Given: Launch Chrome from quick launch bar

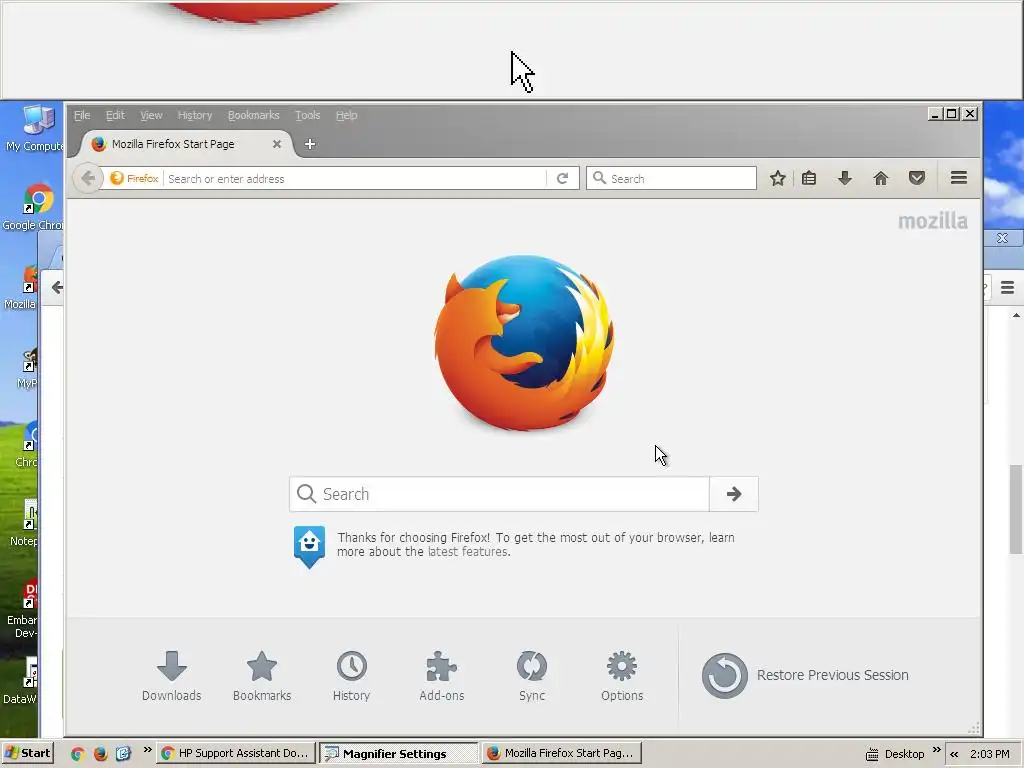Looking at the screenshot, I should (x=77, y=754).
